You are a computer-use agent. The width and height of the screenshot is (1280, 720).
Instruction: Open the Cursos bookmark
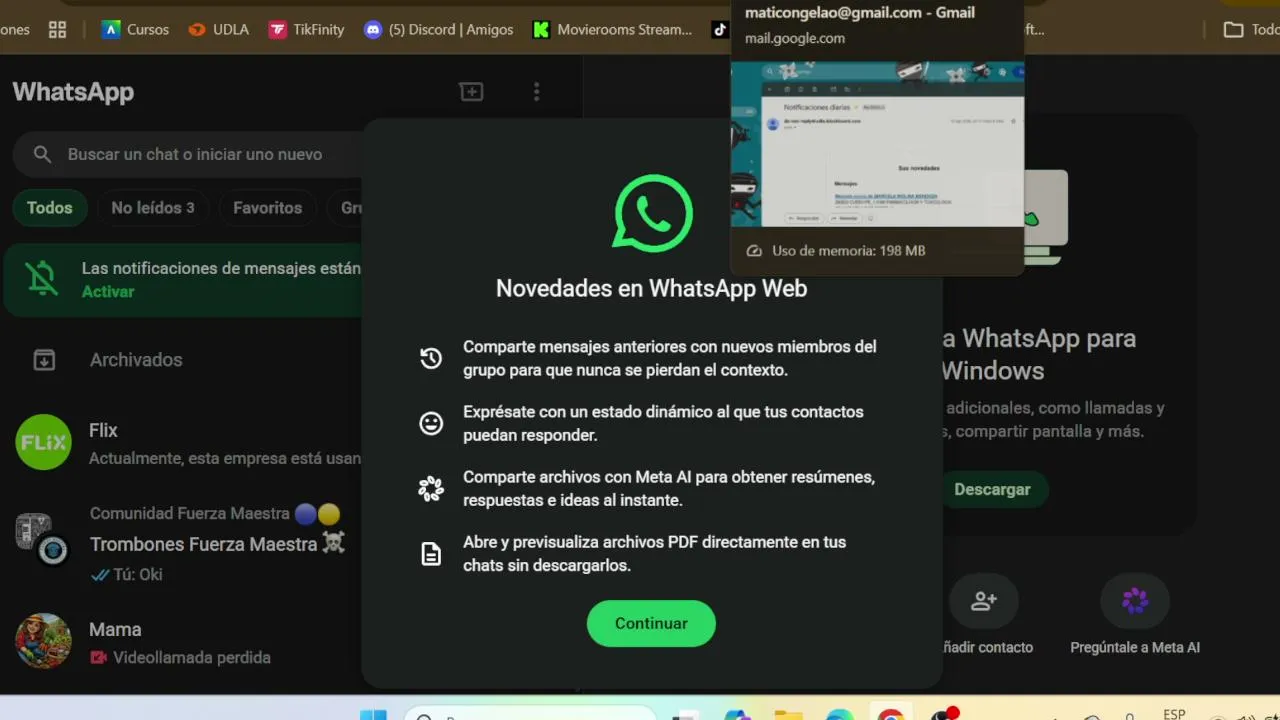tap(136, 29)
